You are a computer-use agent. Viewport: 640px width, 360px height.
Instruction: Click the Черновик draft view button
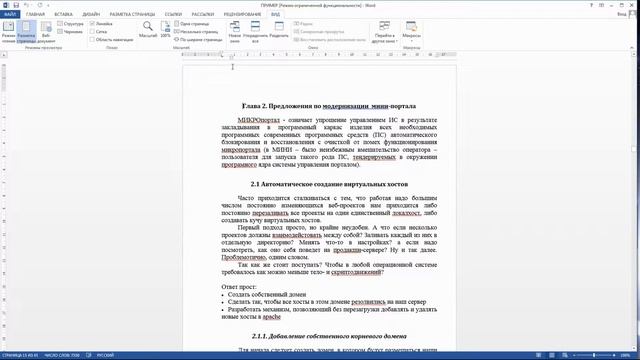pyautogui.click(x=70, y=31)
